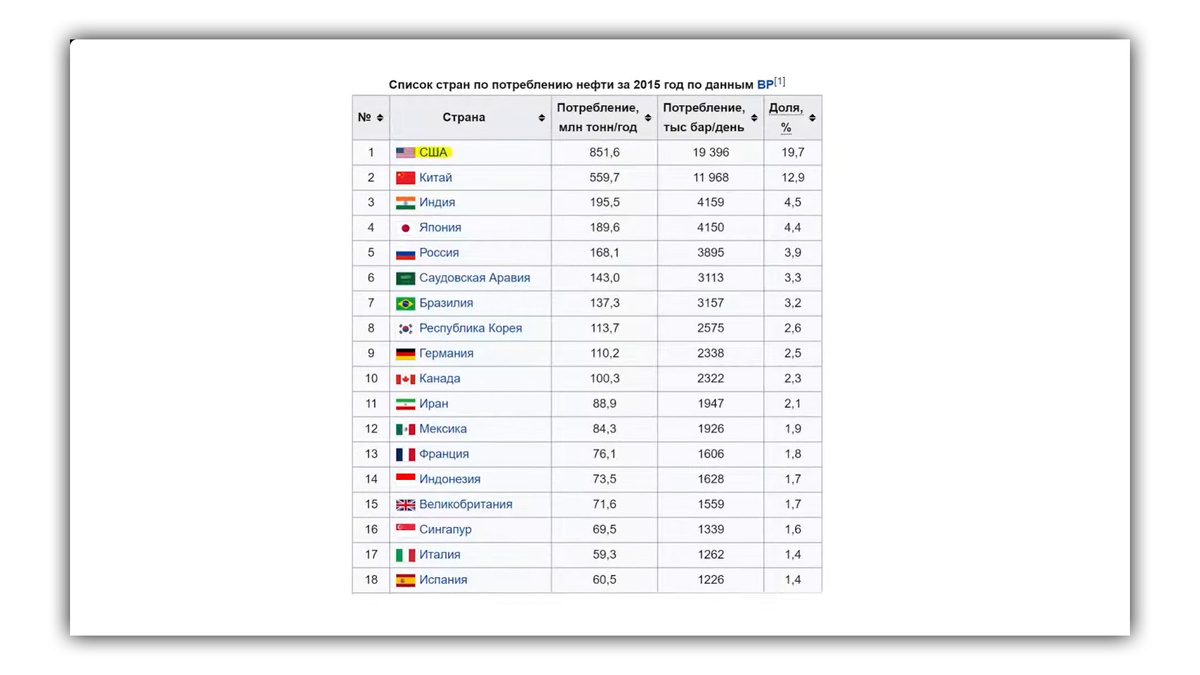Viewport: 1200px width, 675px height.
Task: Click the Iran flag icon
Action: tap(405, 404)
